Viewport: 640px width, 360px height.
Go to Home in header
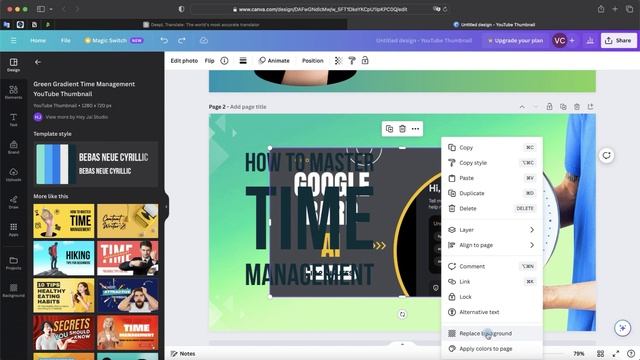(38, 40)
